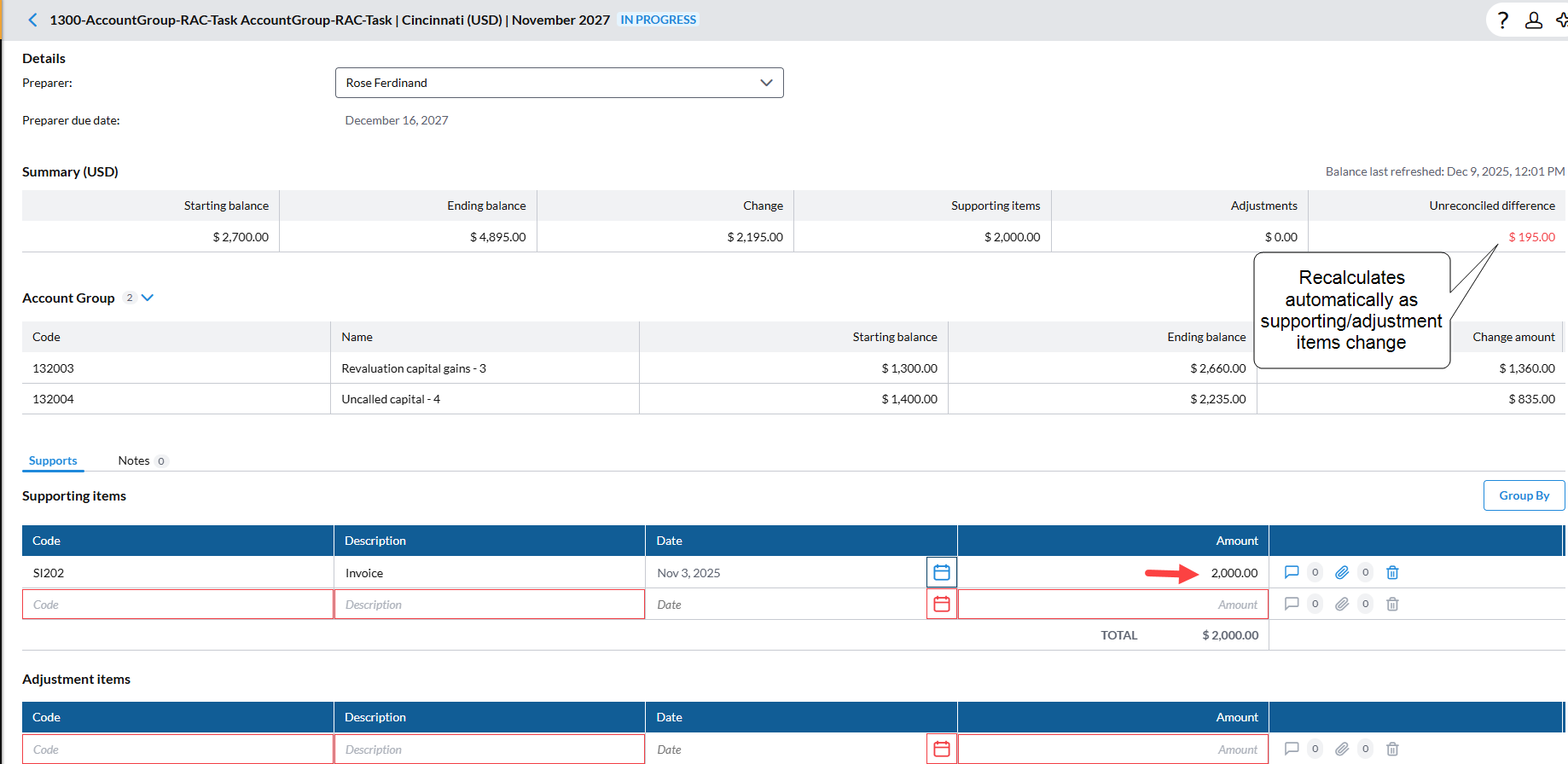Viewport: 1568px width, 764px height.
Task: Open the user profile icon
Action: 1533,20
